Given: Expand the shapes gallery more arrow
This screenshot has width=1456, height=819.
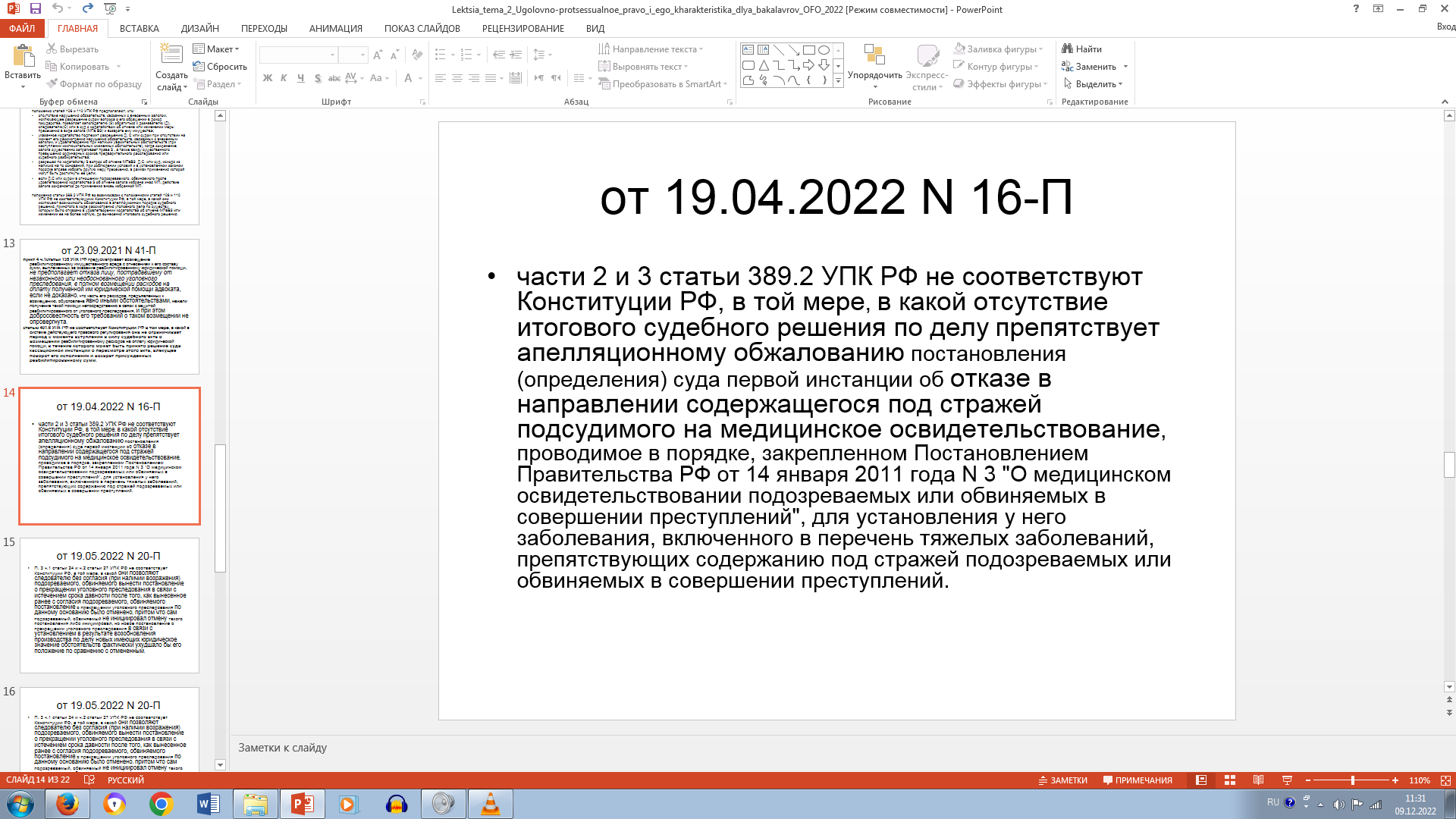Looking at the screenshot, I should [x=838, y=81].
